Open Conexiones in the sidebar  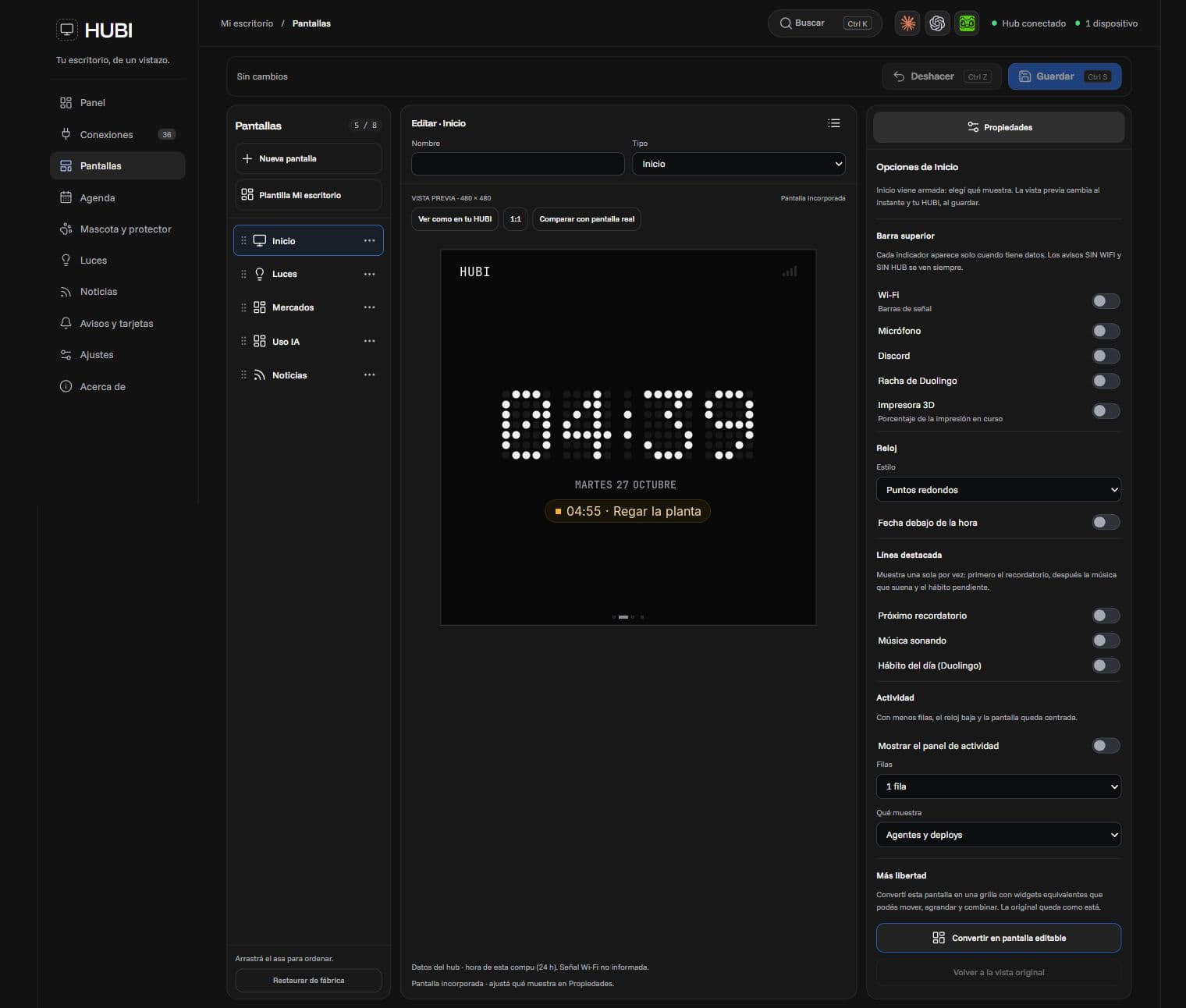click(117, 134)
